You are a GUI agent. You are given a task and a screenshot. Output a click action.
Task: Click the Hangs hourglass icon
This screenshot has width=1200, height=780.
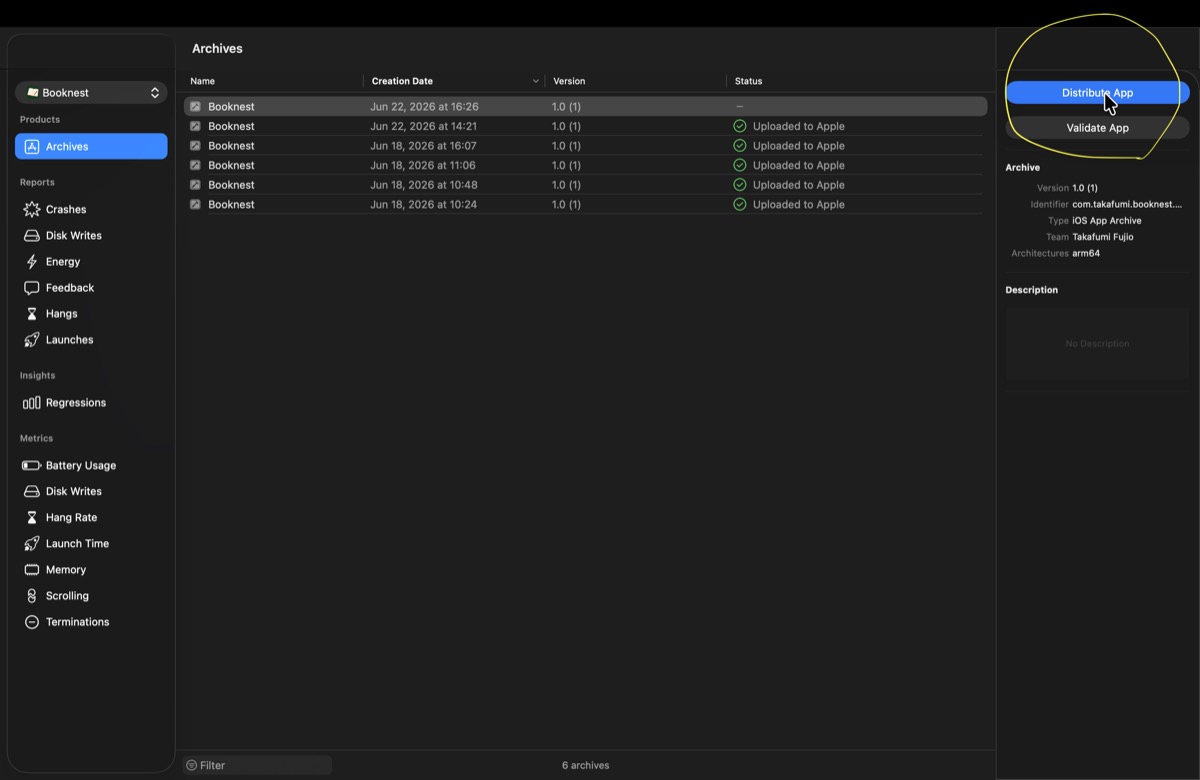click(x=31, y=313)
